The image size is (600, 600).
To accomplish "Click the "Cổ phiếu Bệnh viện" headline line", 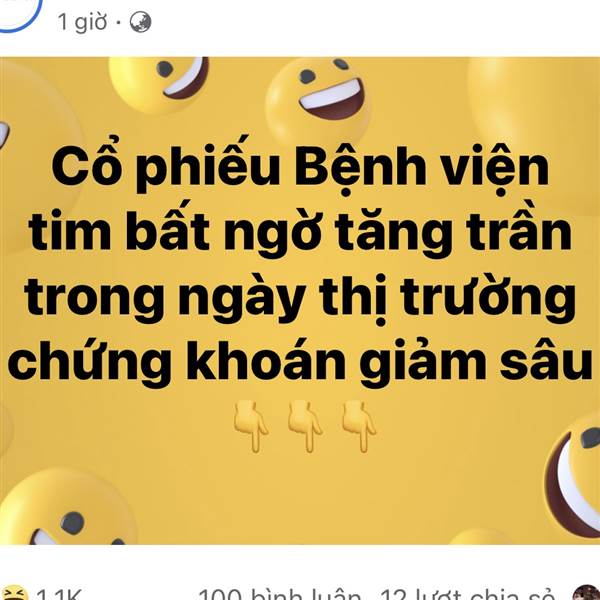I will click(x=300, y=166).
